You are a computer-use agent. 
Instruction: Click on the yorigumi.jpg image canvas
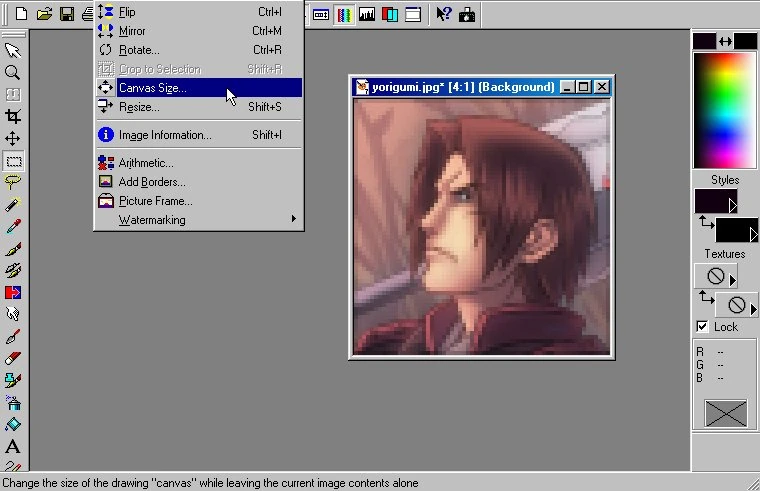[481, 226]
